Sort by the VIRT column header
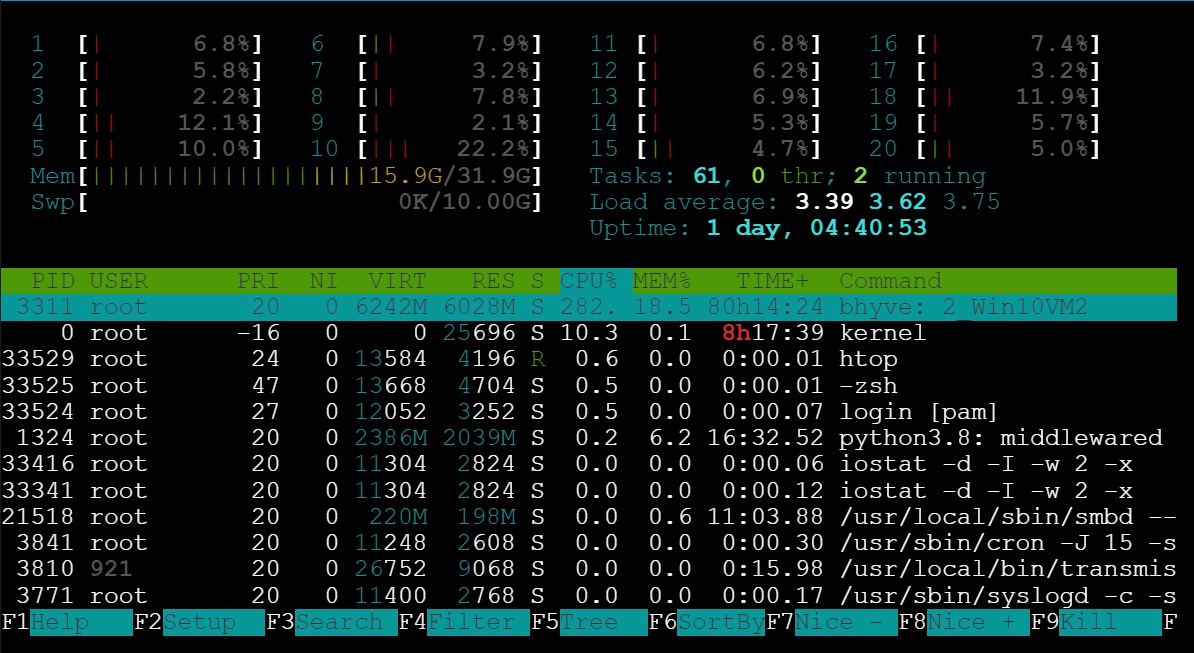The image size is (1194, 653). tap(397, 281)
